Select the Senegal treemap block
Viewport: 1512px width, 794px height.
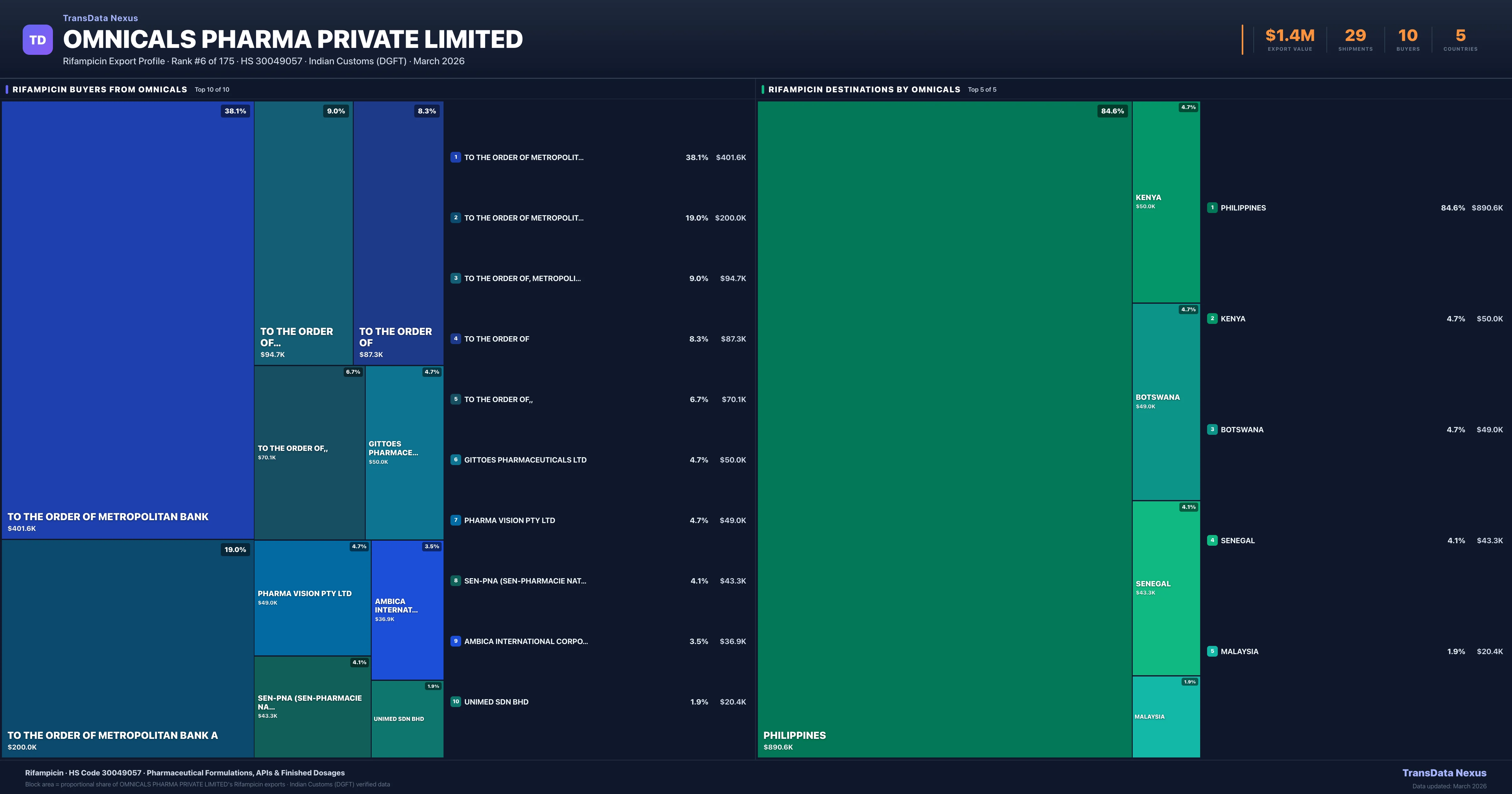point(1166,588)
